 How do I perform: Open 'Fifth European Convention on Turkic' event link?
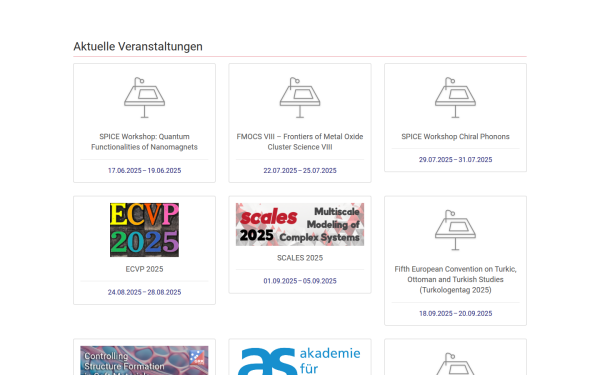tap(455, 279)
